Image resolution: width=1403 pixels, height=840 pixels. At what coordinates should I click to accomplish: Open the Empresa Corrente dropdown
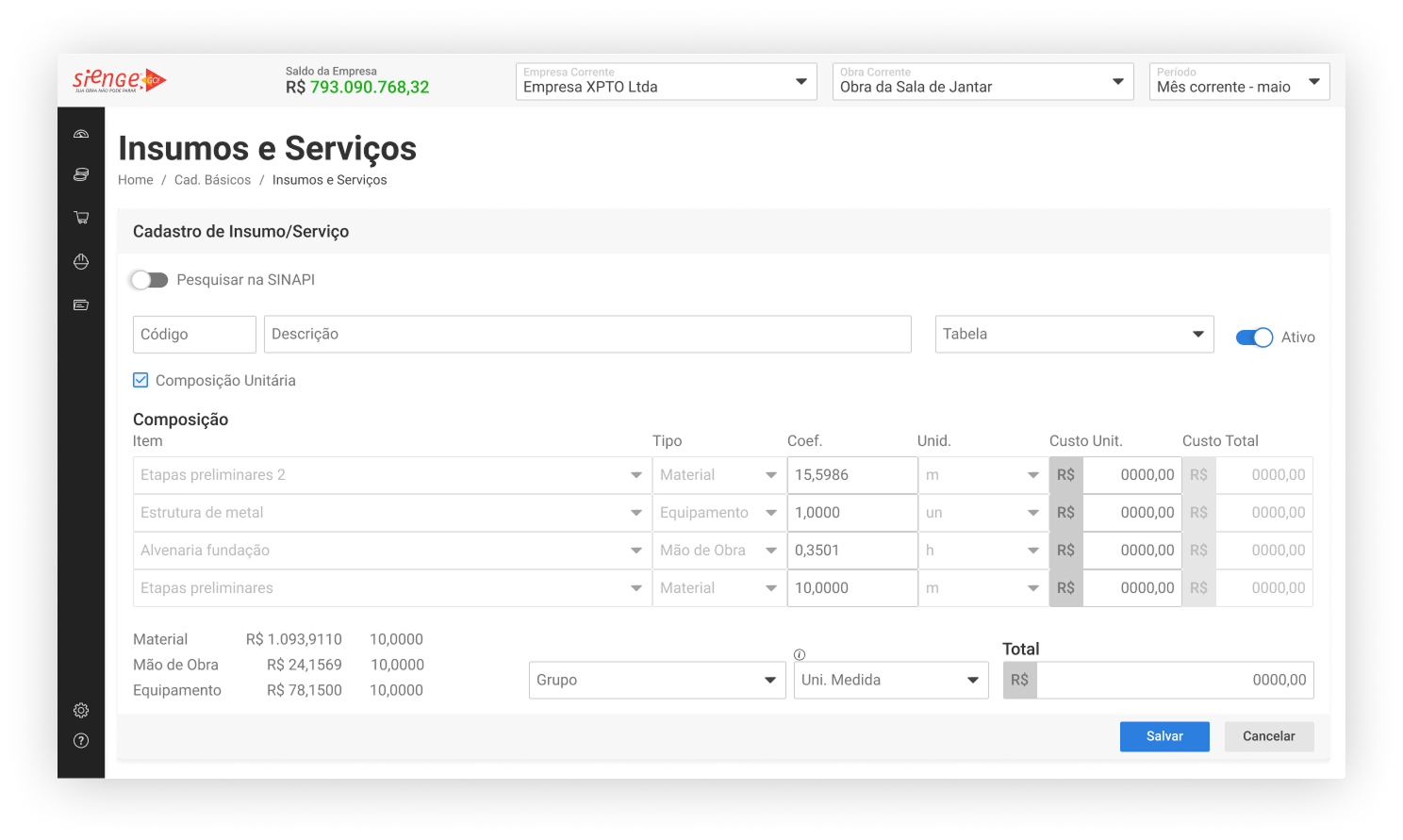[666, 82]
